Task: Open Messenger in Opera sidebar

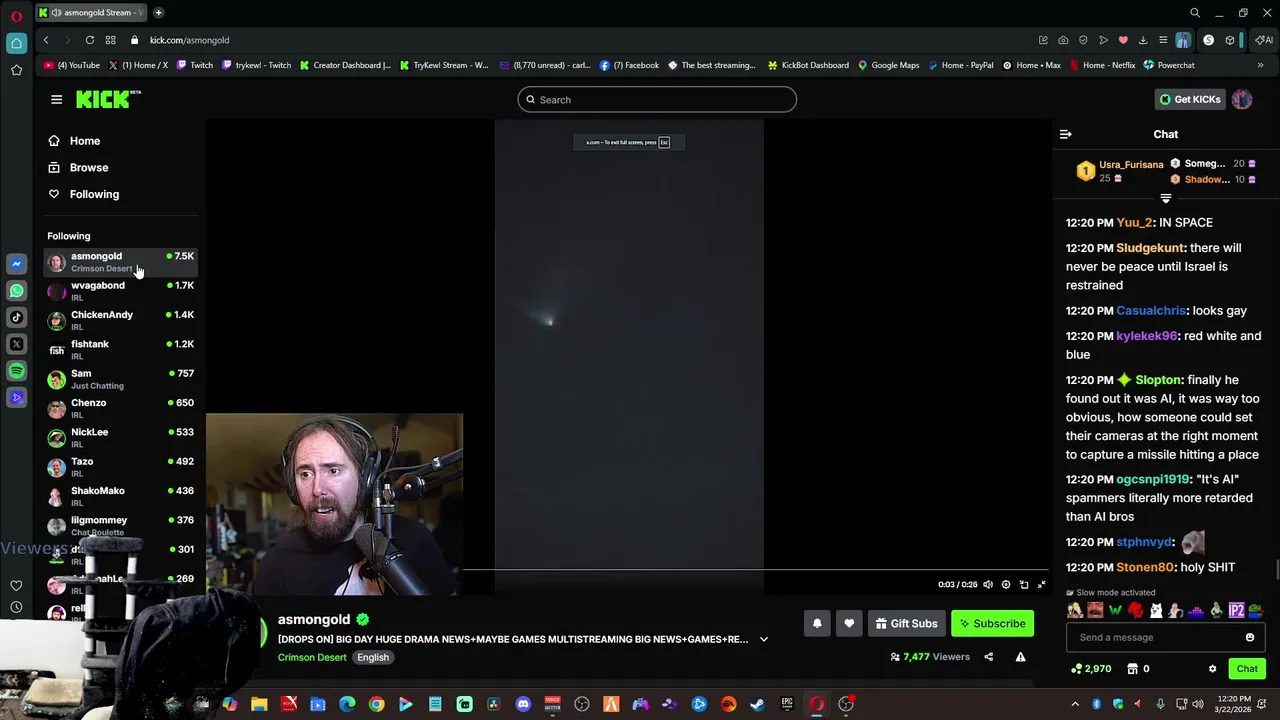Action: click(x=16, y=264)
